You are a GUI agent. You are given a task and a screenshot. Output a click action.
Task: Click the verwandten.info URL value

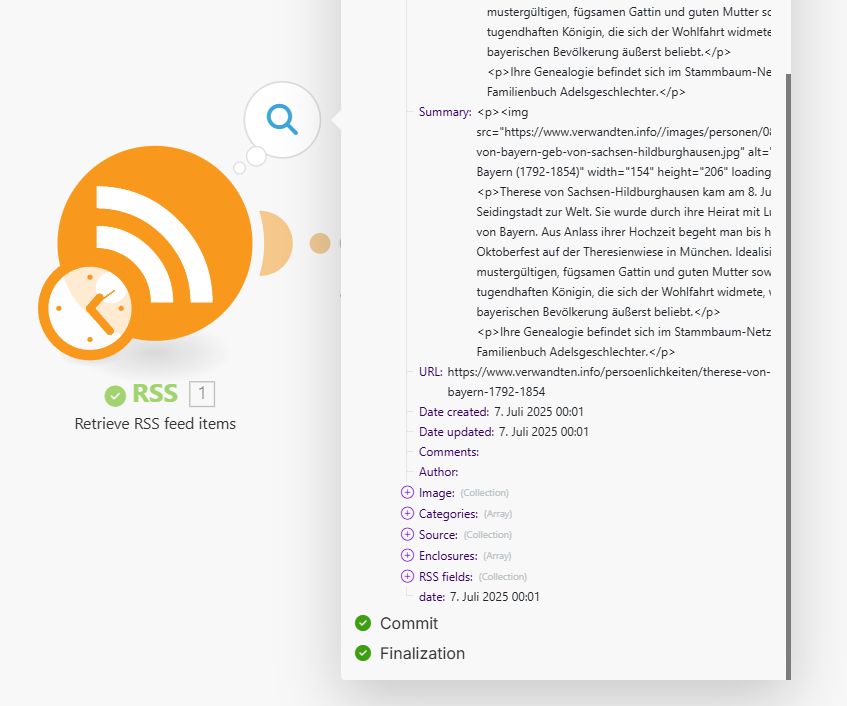point(609,382)
